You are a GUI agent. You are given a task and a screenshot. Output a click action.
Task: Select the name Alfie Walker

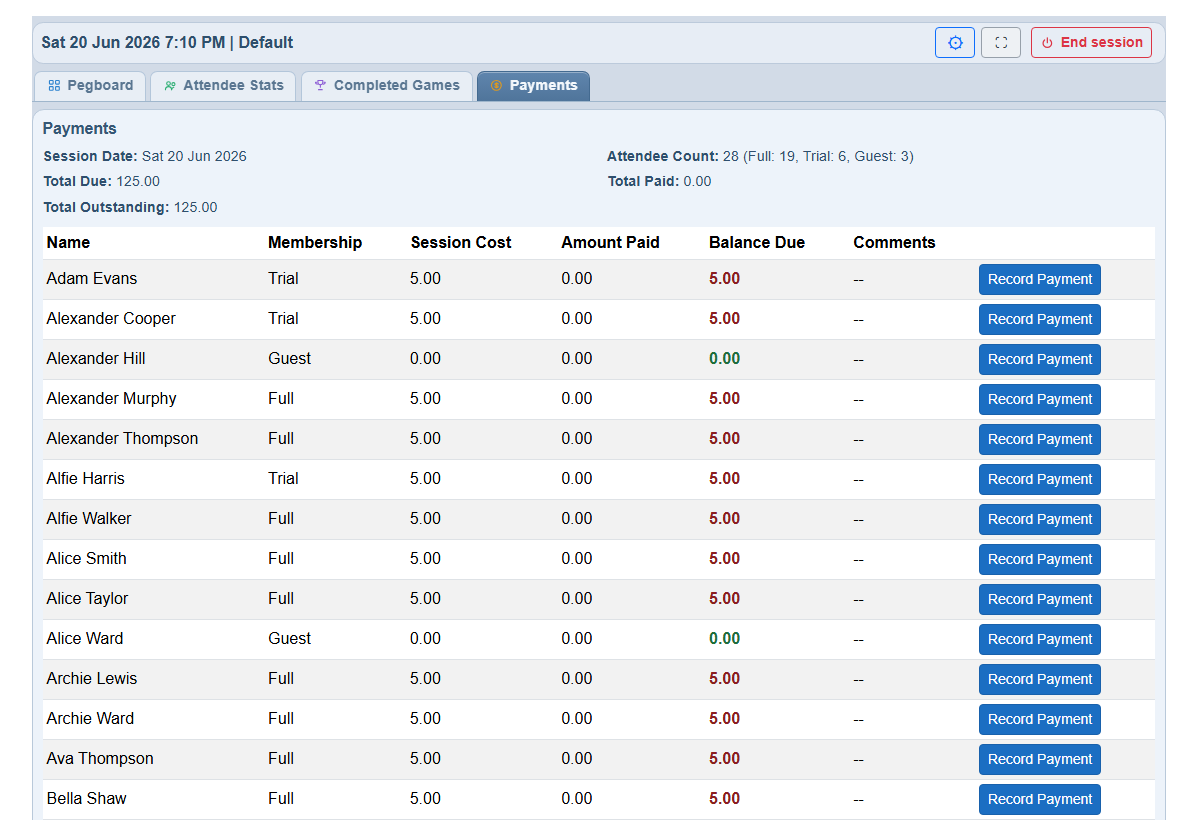[x=89, y=519]
